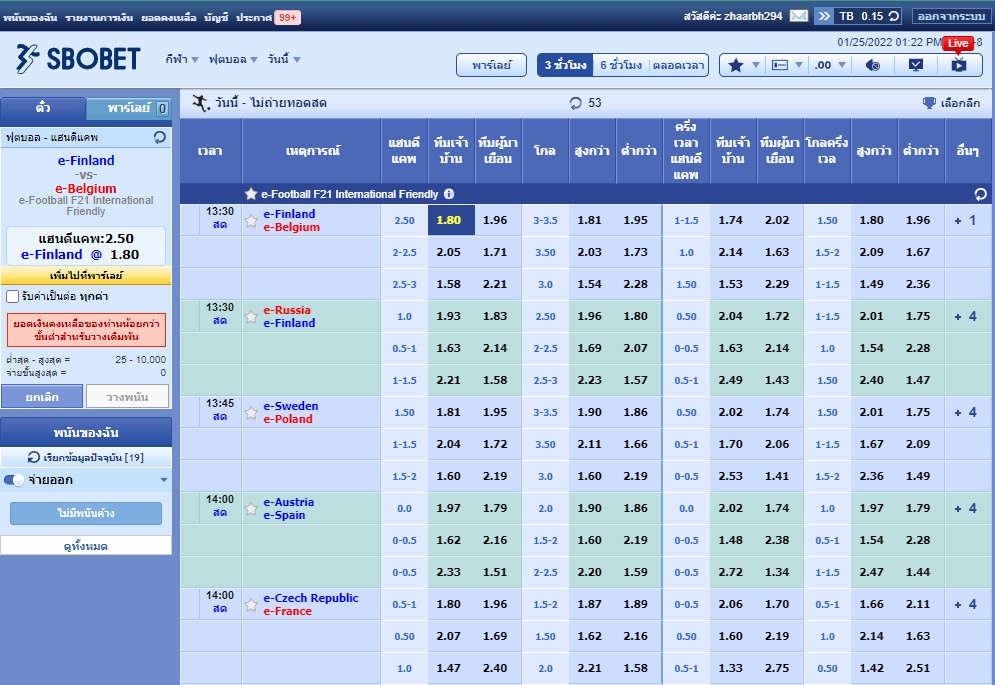Expand + 4 more markets for e-Russia vs e-Finland

click(966, 316)
